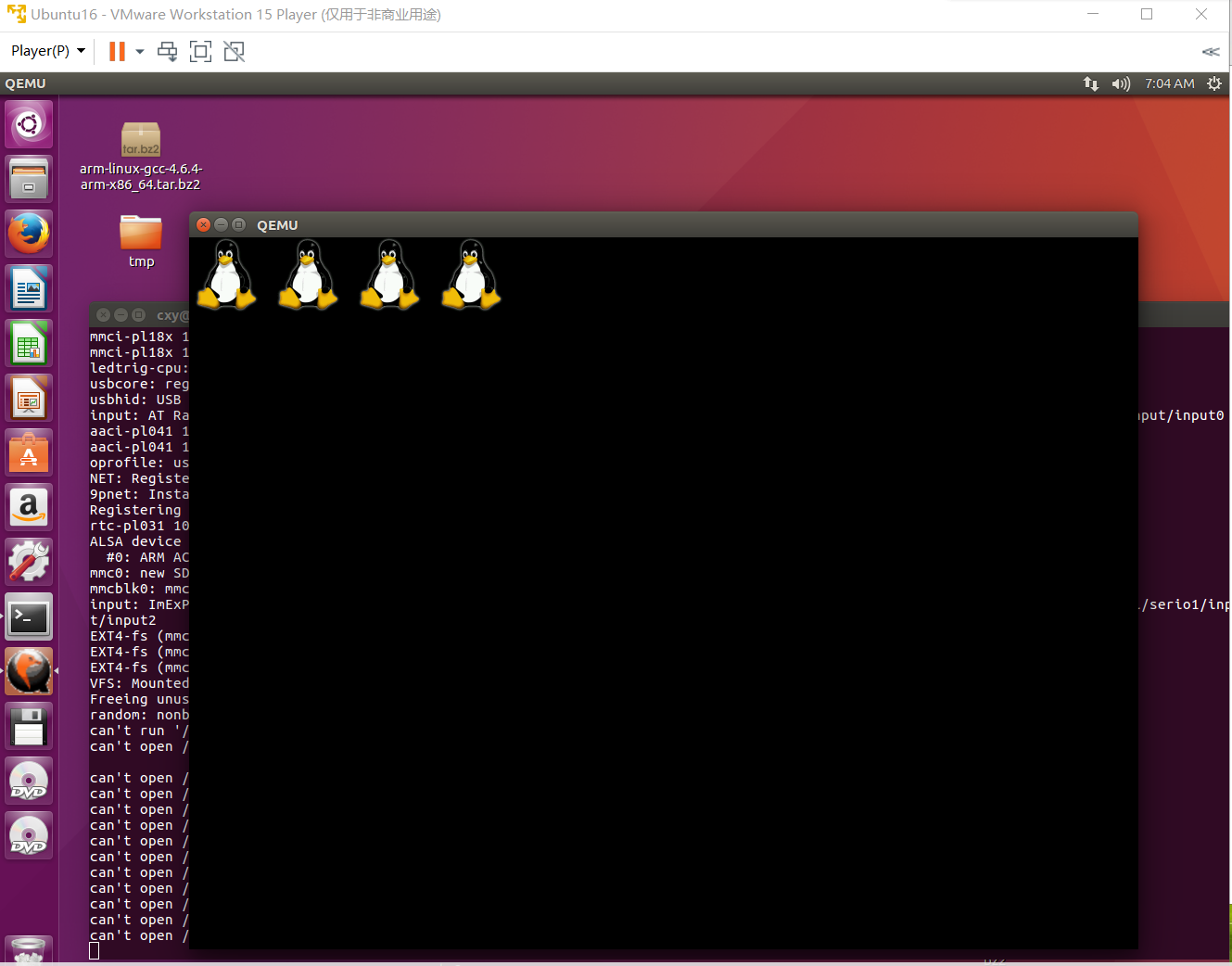Open Ubuntu Software center
The width and height of the screenshot is (1232, 966).
pyautogui.click(x=29, y=452)
